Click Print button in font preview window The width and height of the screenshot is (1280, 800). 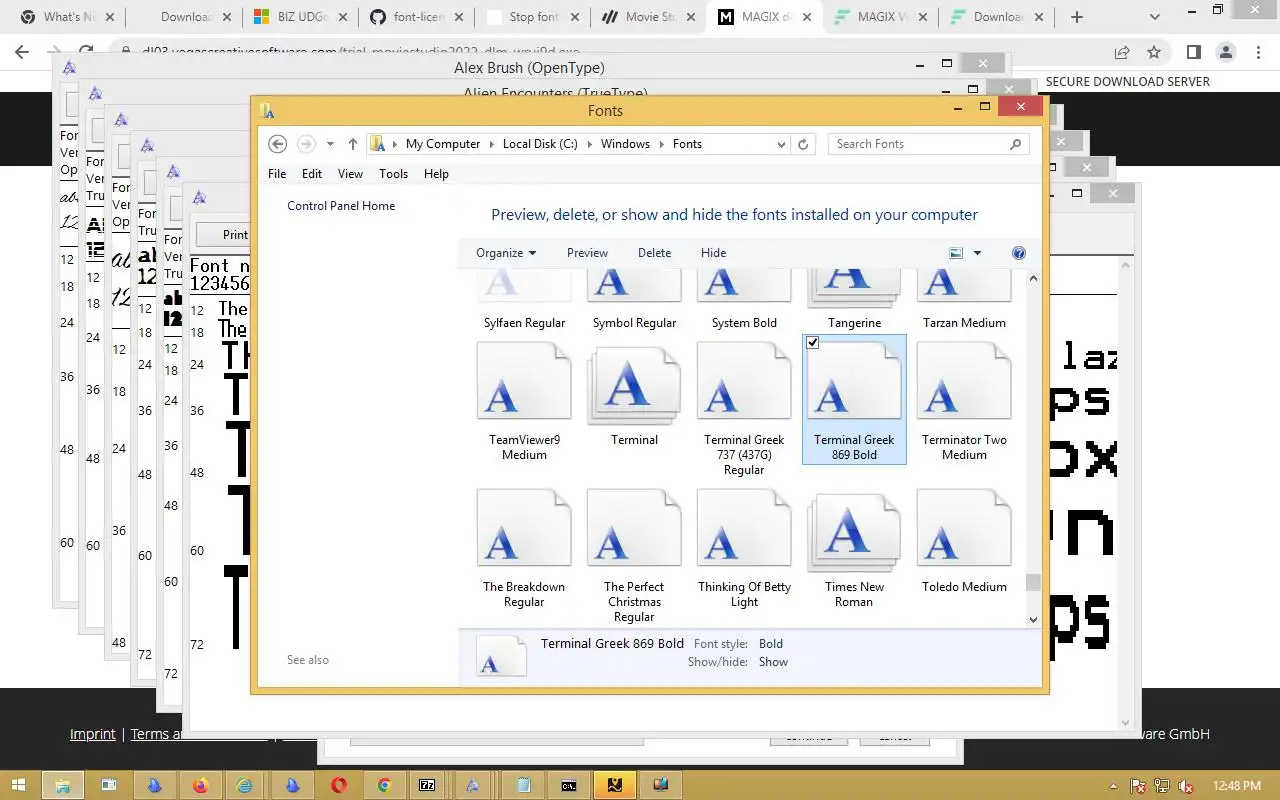[235, 235]
